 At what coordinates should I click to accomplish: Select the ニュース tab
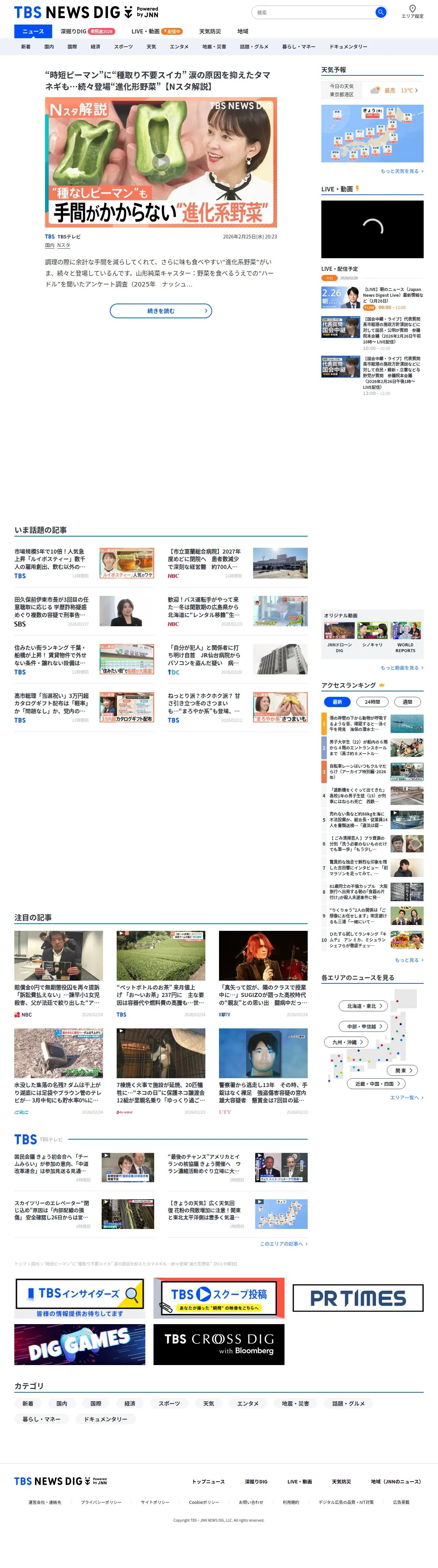coord(33,31)
